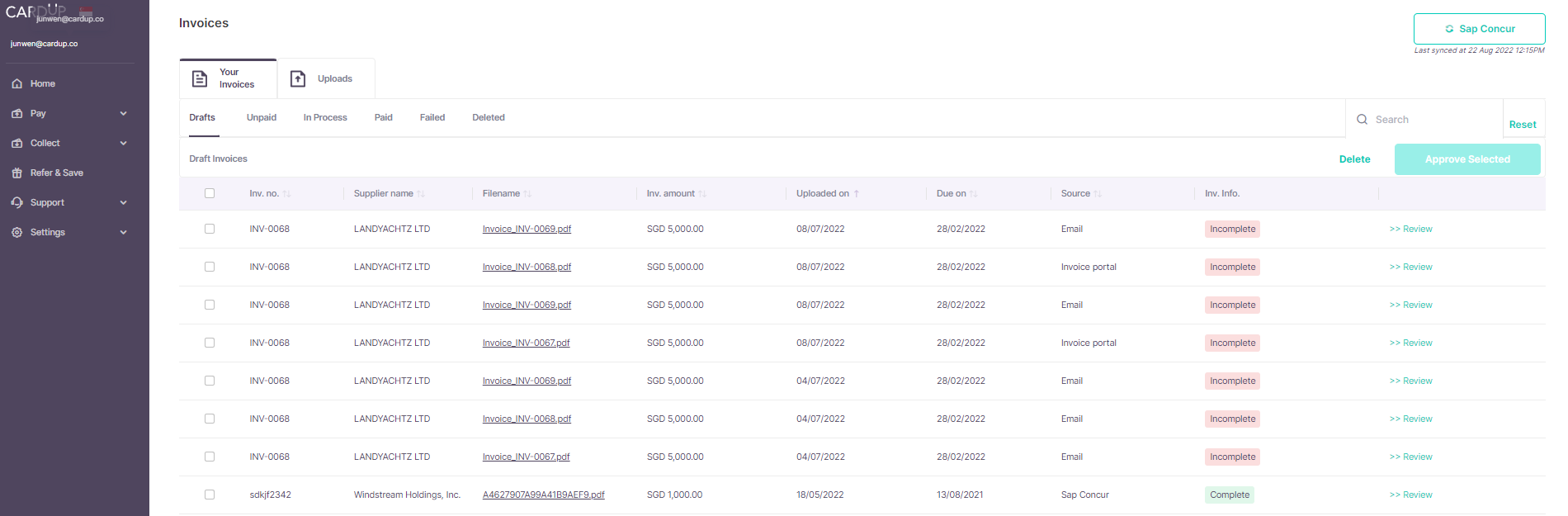Sort by Uploaded on arrow icon
This screenshot has width=1568, height=516.
pyautogui.click(x=857, y=194)
